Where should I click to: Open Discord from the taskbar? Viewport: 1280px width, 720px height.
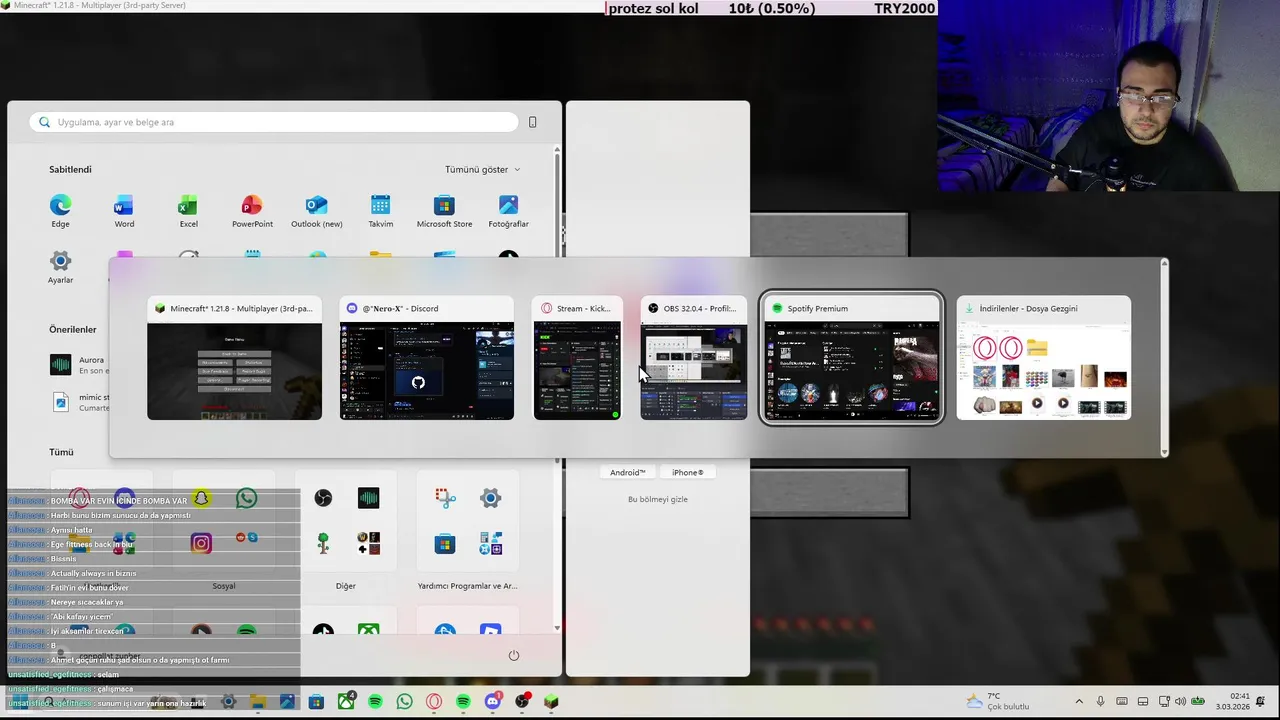492,702
